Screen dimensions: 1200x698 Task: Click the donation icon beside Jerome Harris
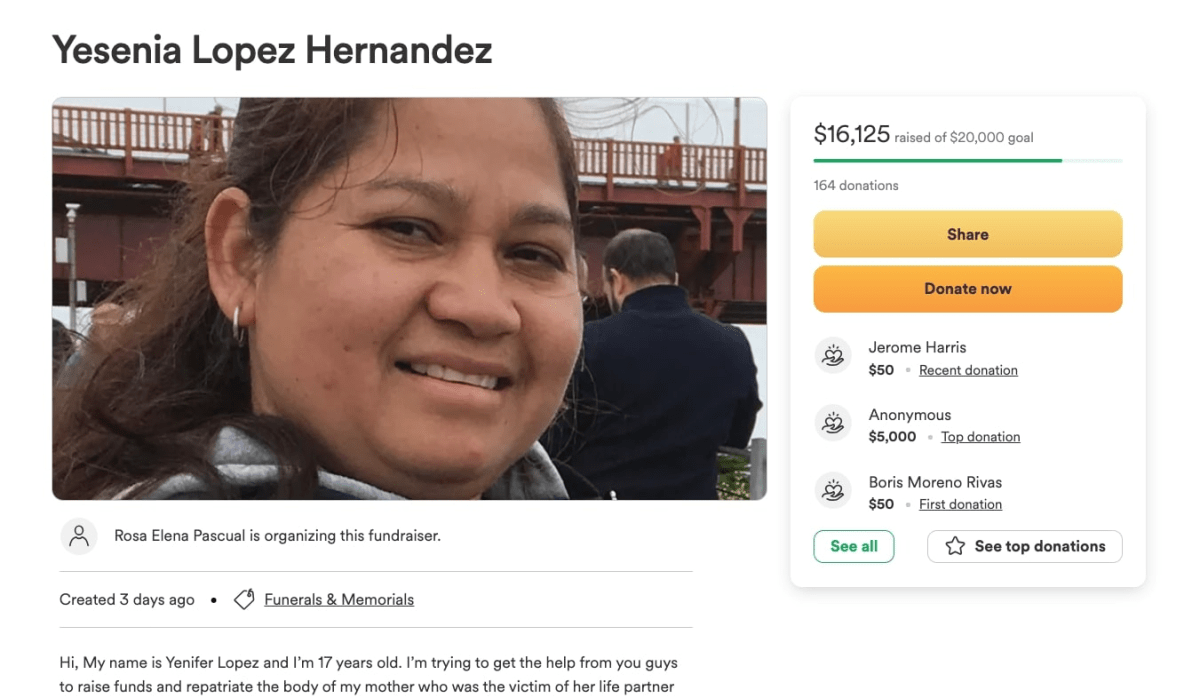[x=832, y=355]
